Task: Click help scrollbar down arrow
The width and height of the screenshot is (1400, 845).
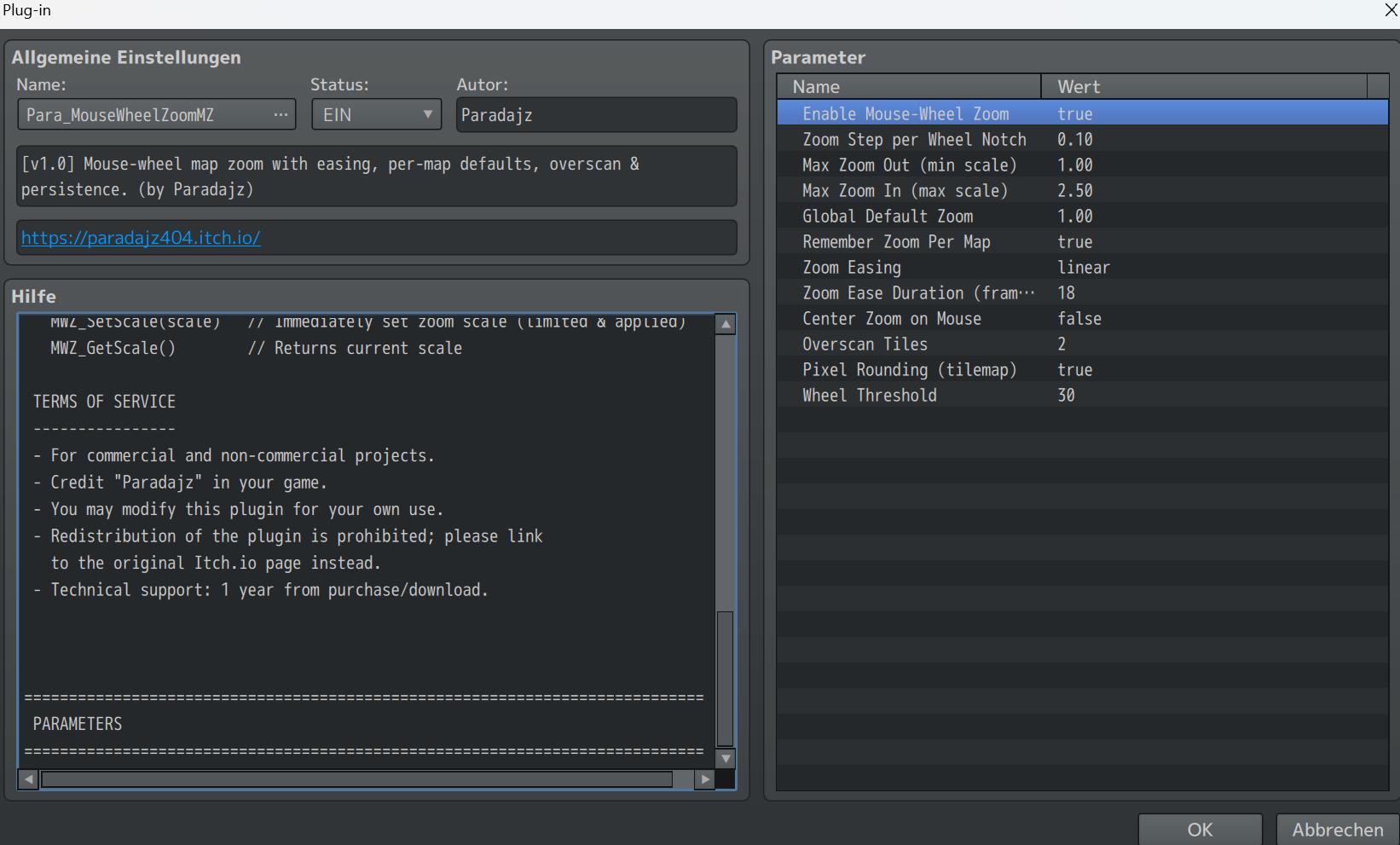Action: 726,758
